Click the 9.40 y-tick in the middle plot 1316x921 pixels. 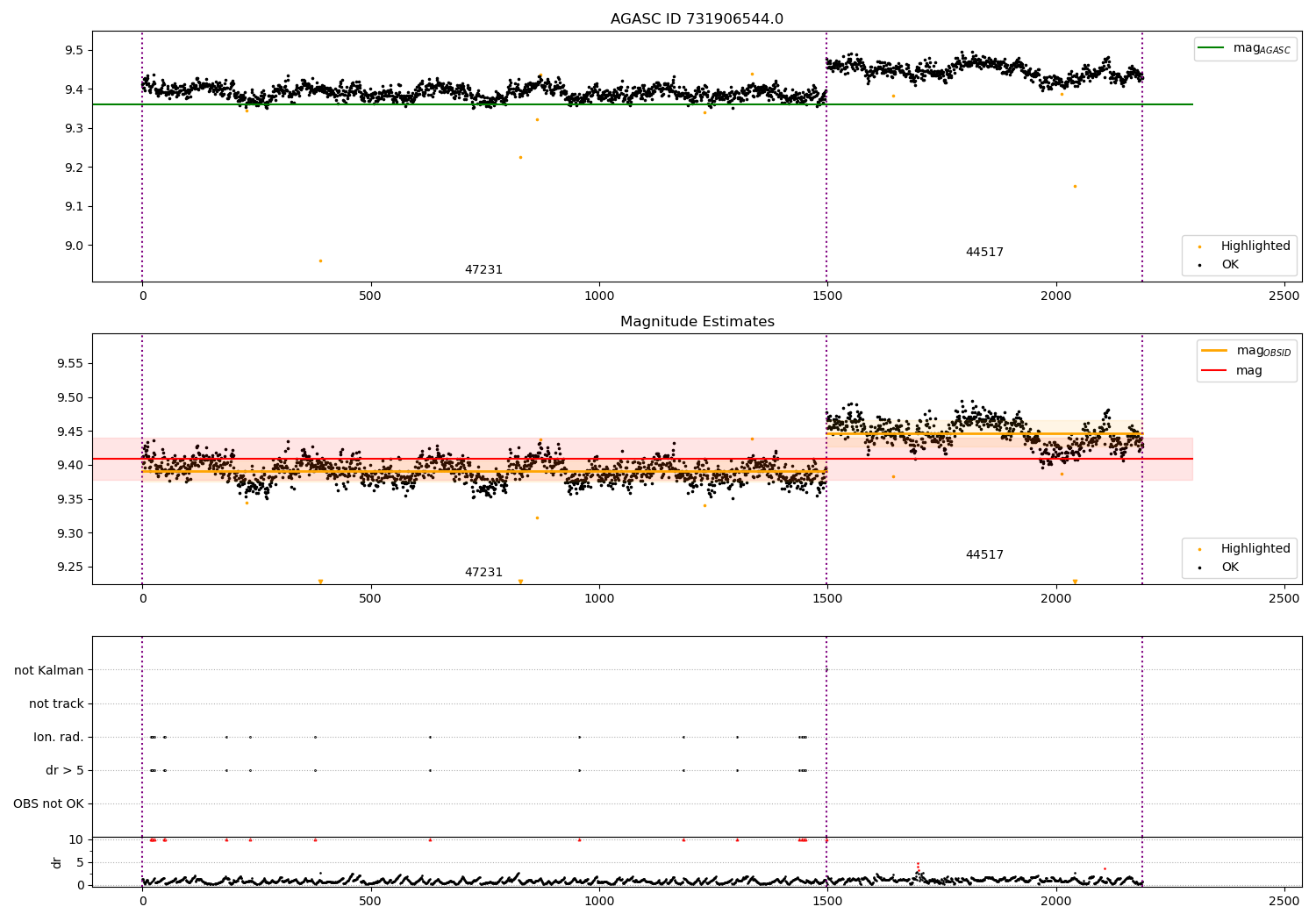click(70, 466)
